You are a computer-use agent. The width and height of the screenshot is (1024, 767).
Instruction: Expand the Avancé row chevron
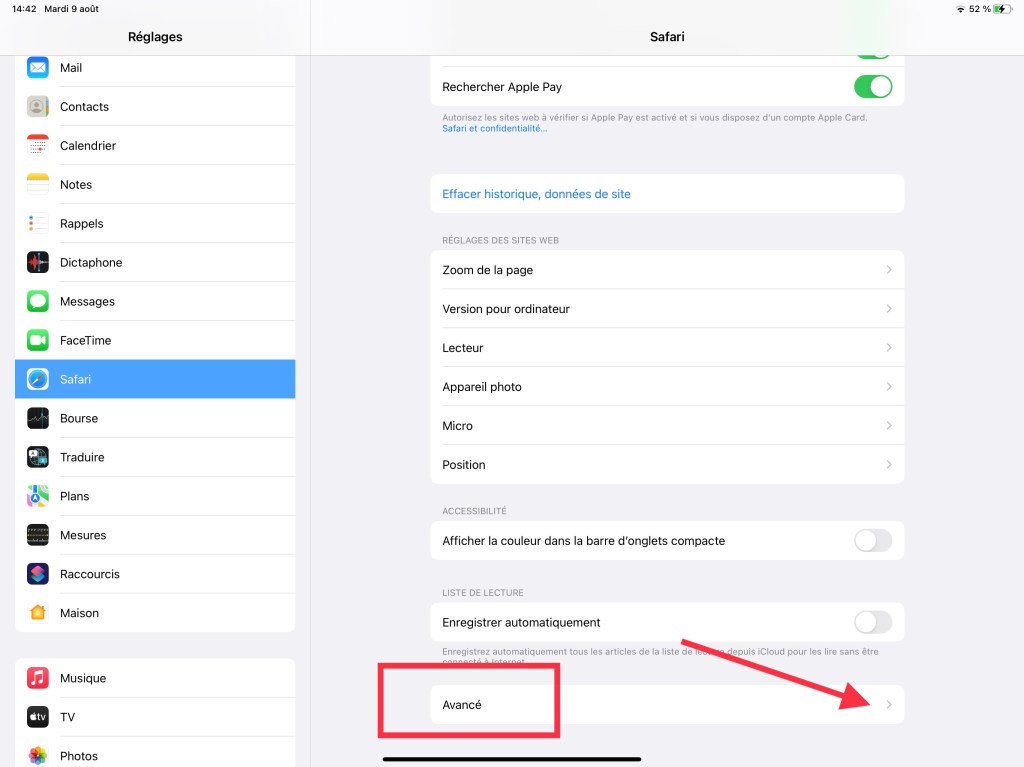coord(888,705)
